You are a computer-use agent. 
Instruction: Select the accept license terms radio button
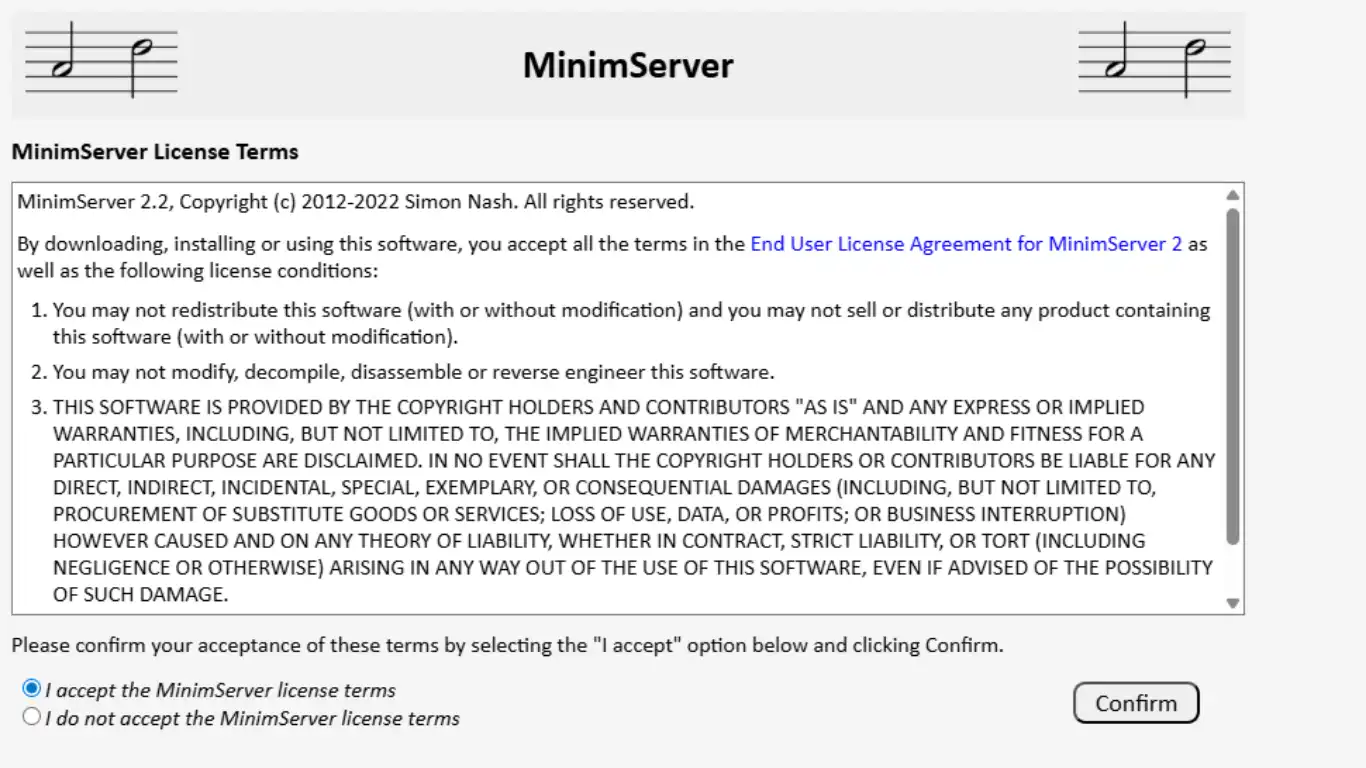coord(32,689)
